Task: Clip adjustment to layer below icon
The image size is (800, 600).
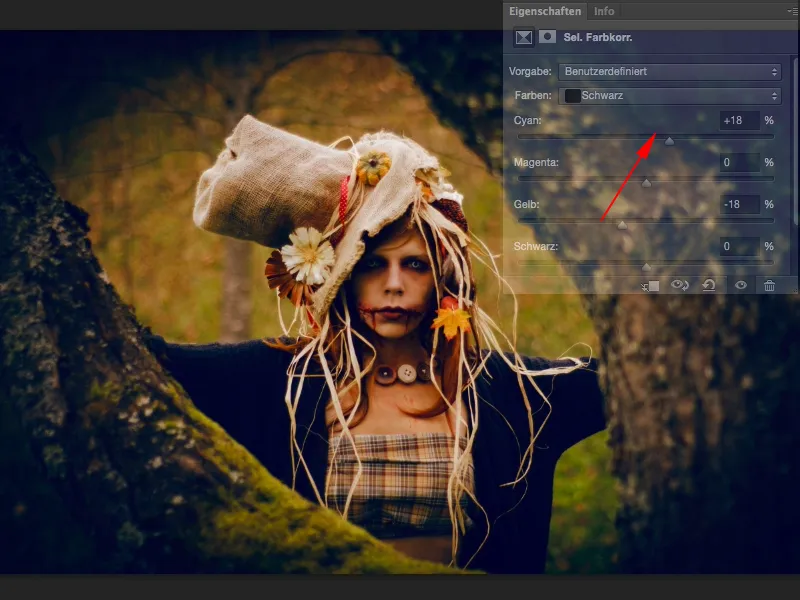Action: click(650, 286)
